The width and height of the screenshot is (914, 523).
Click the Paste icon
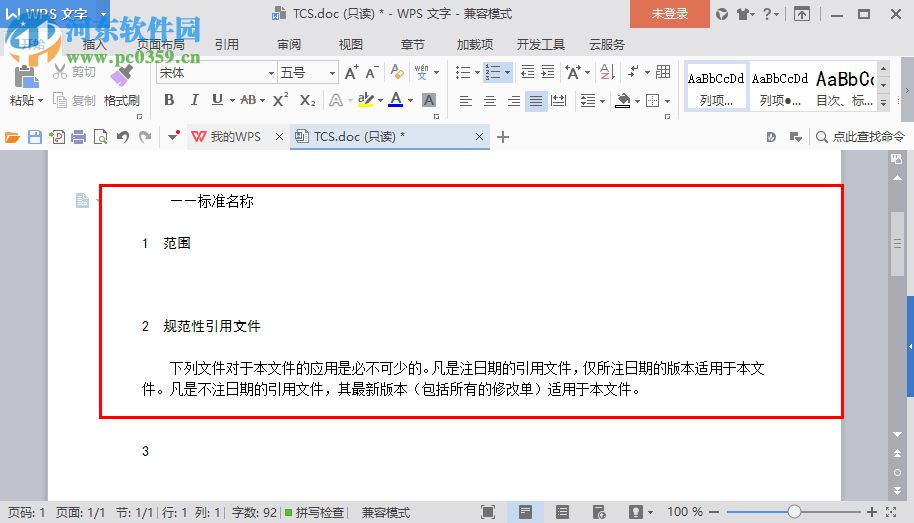click(x=25, y=77)
